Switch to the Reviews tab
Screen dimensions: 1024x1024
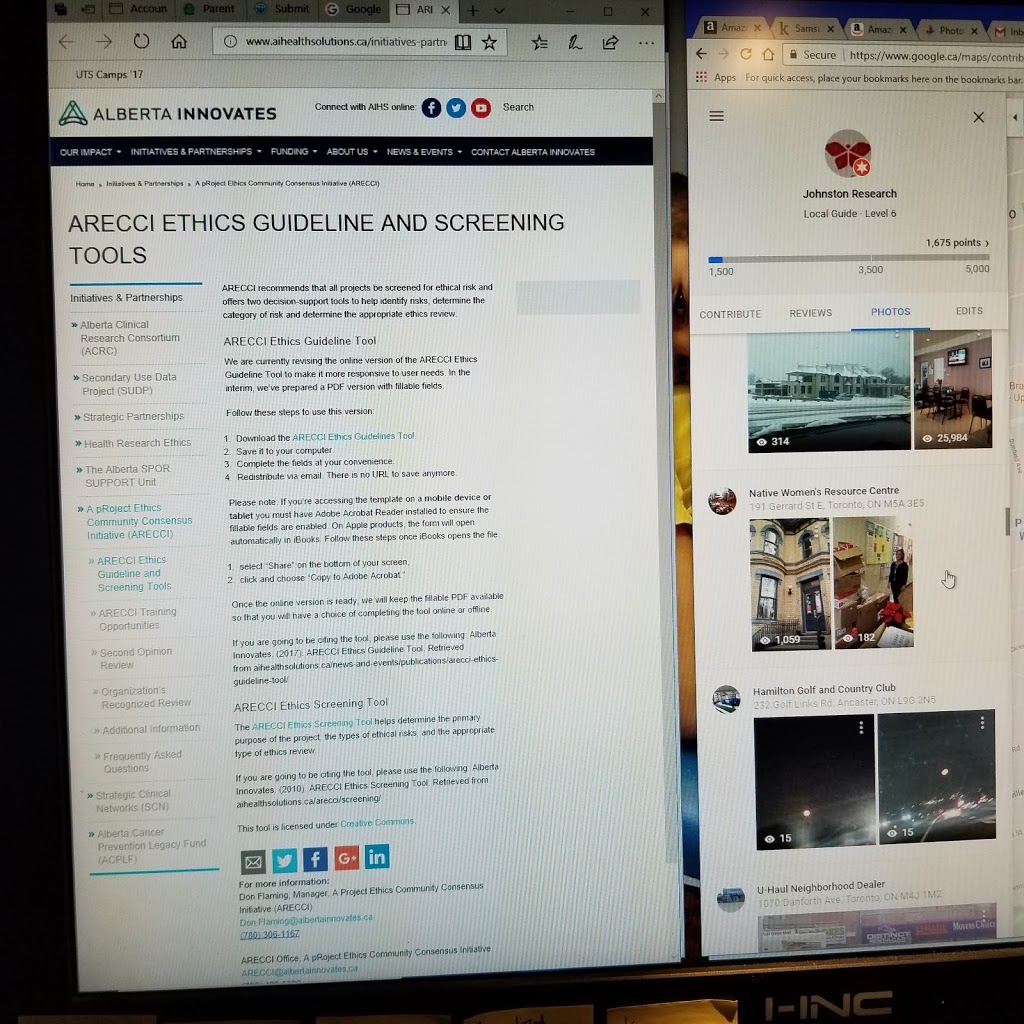[810, 313]
